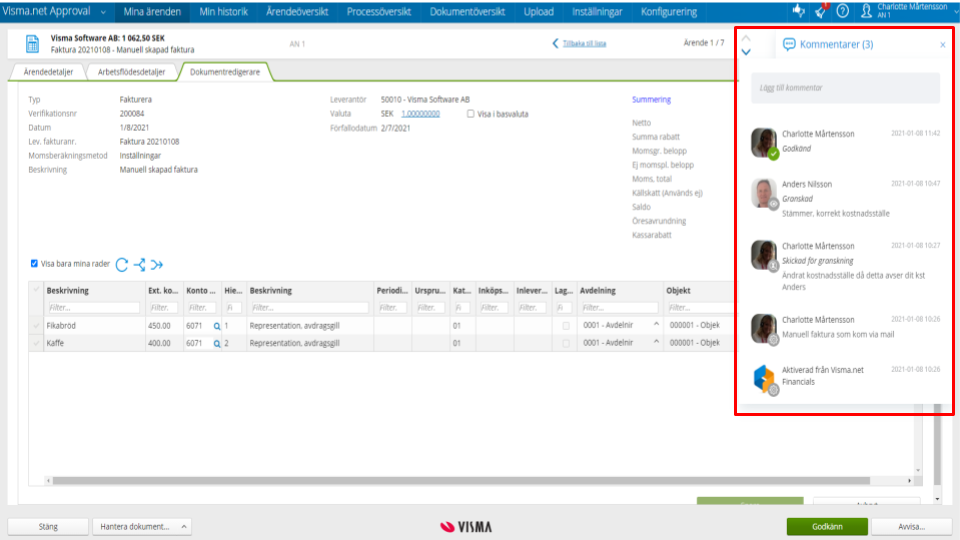Screen dimensions: 960x540
Task: Click the horizontal scrollbar under the table
Action: coord(461,481)
